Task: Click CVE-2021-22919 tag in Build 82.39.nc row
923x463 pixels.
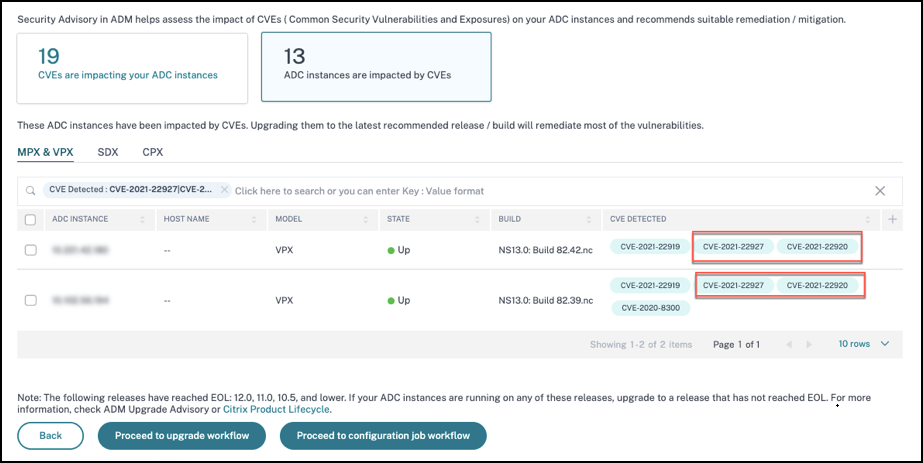Action: [650, 285]
